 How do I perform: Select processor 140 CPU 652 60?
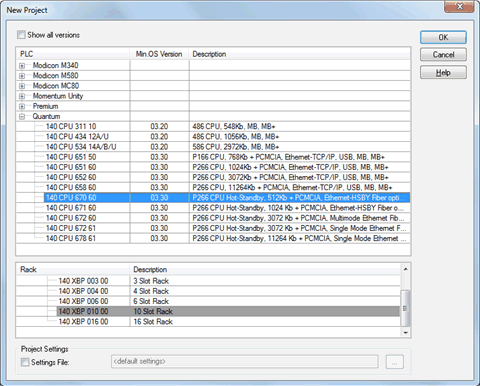[x=71, y=177]
